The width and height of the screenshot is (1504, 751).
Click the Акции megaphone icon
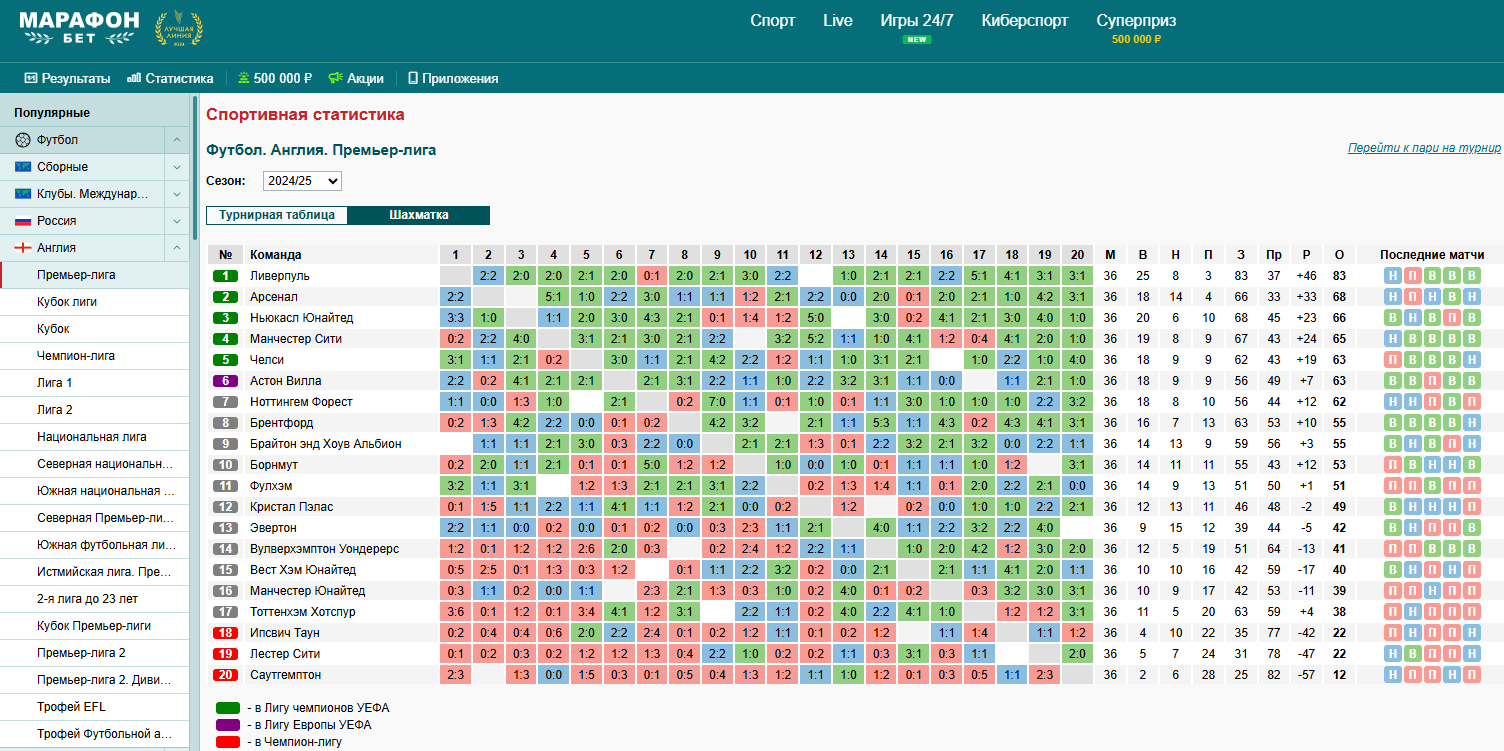pos(336,78)
